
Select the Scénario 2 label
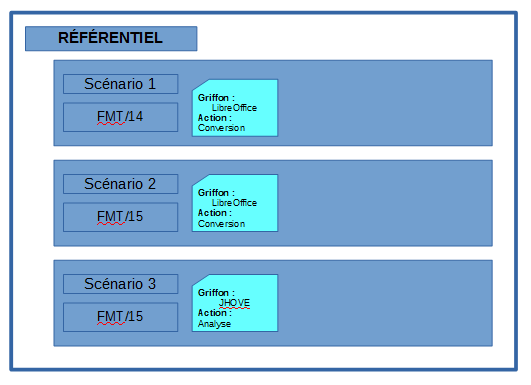(120, 184)
